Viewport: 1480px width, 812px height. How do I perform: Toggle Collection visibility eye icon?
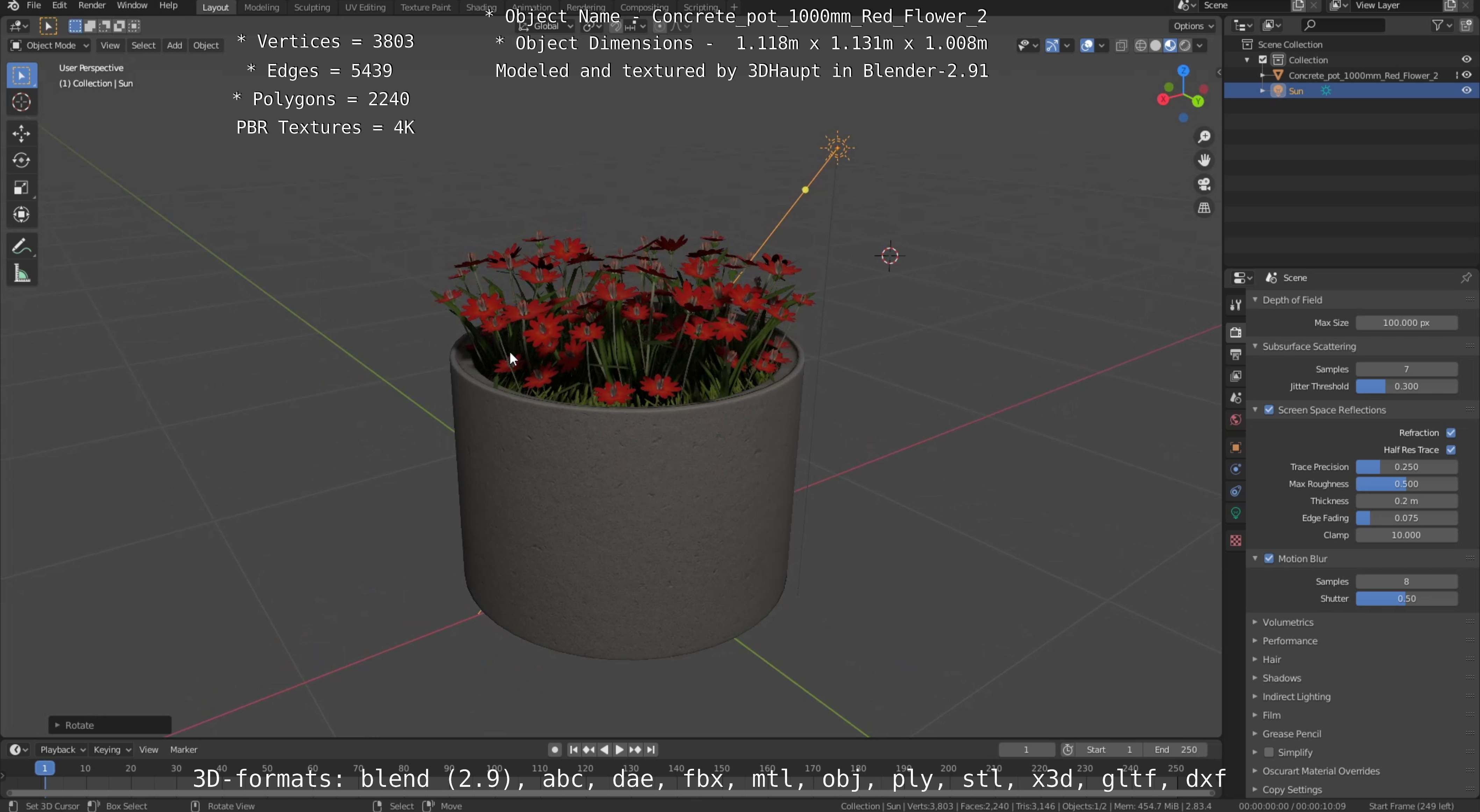[x=1466, y=60]
